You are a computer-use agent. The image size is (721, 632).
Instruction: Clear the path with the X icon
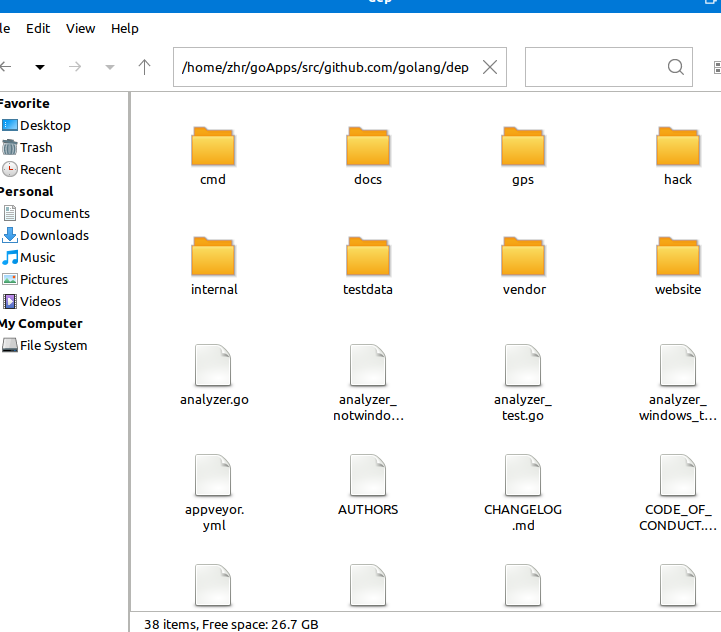click(490, 67)
